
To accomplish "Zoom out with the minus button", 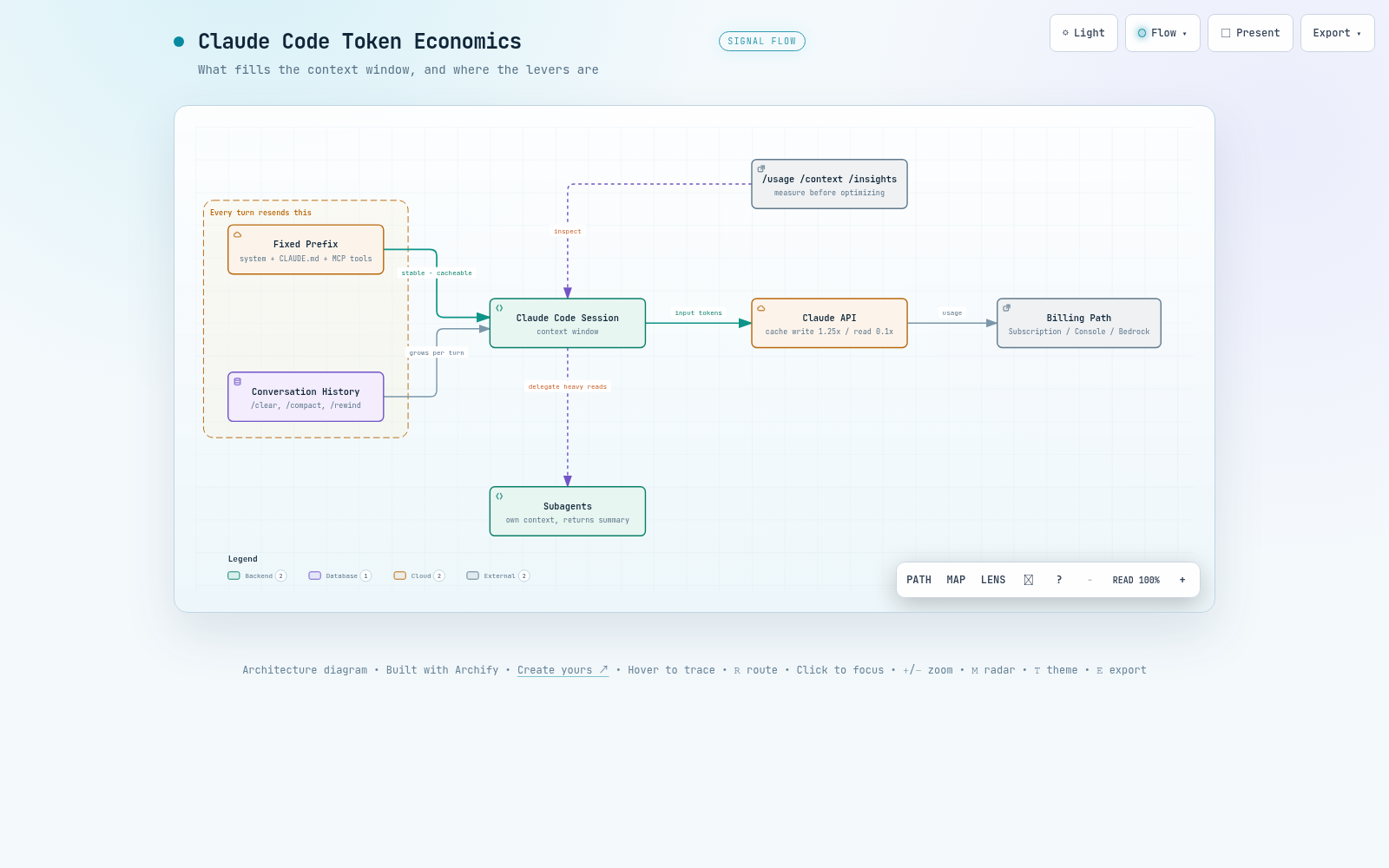I will point(1089,580).
